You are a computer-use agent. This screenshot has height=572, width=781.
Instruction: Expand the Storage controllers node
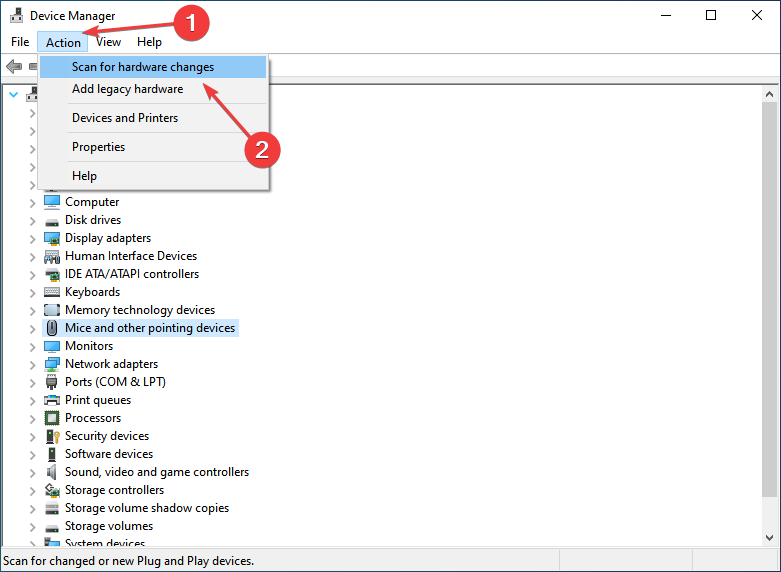coord(32,490)
